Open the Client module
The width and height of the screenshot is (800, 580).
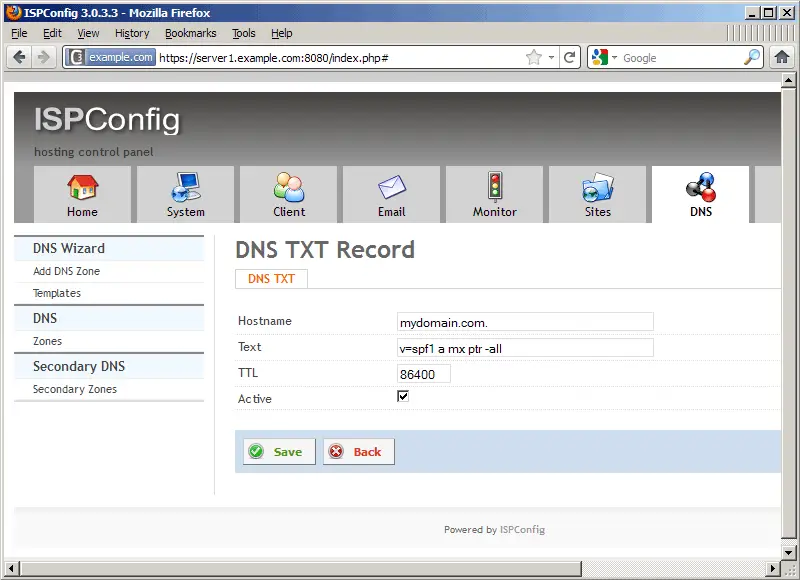coord(288,194)
